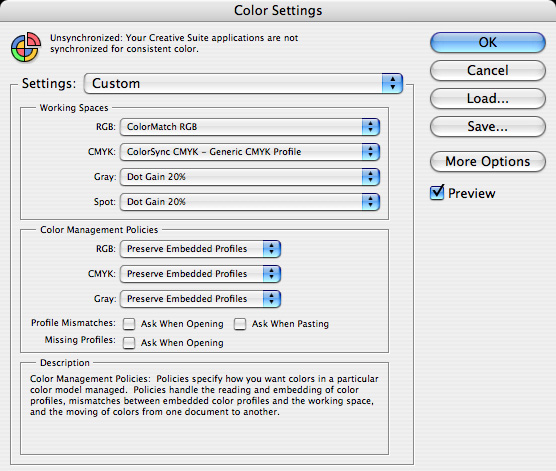Enable Missing Profiles Ask When Opening
Image resolution: width=556 pixels, height=471 pixels.
pos(129,343)
